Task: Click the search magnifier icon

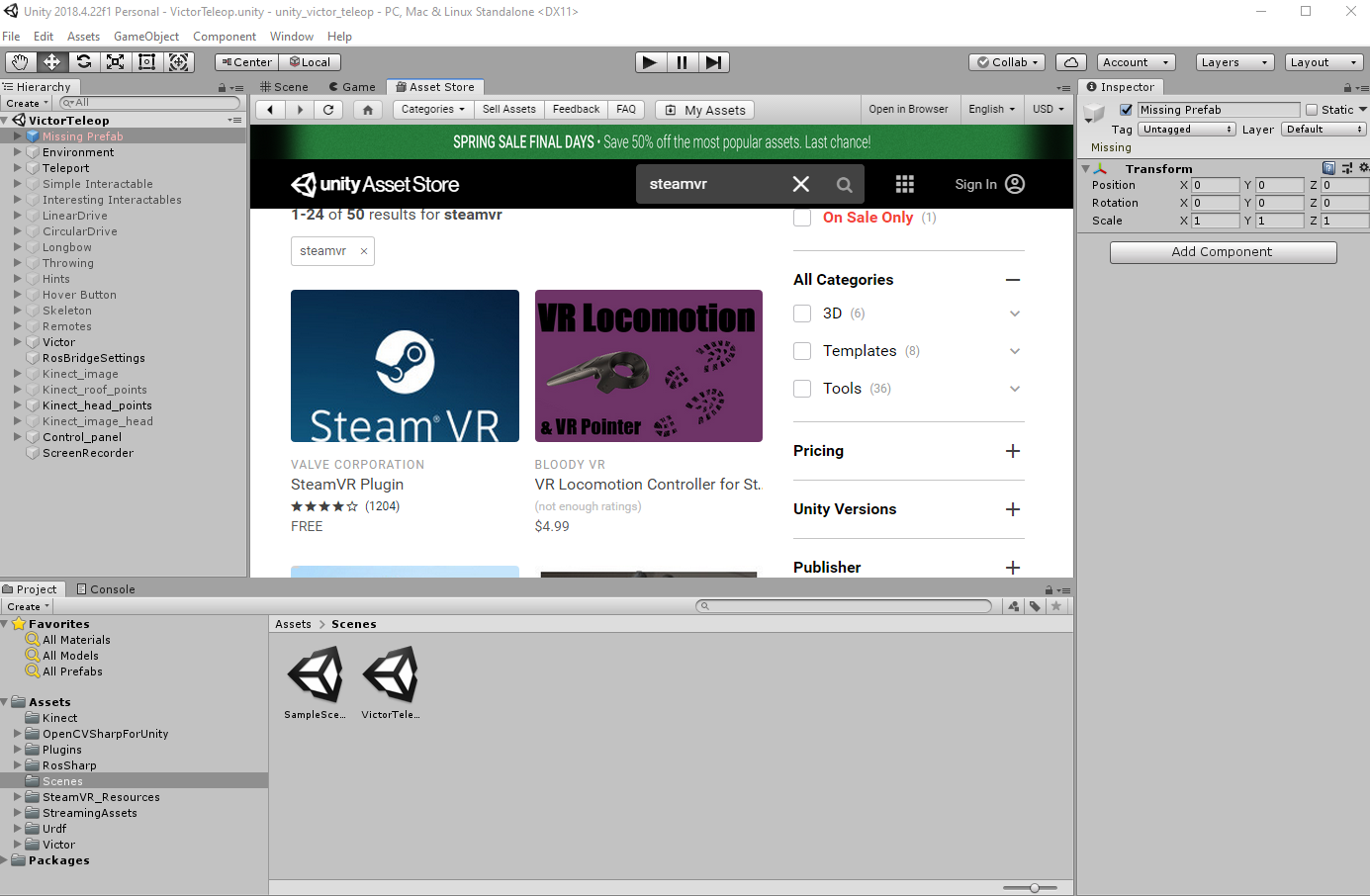Action: [x=844, y=185]
